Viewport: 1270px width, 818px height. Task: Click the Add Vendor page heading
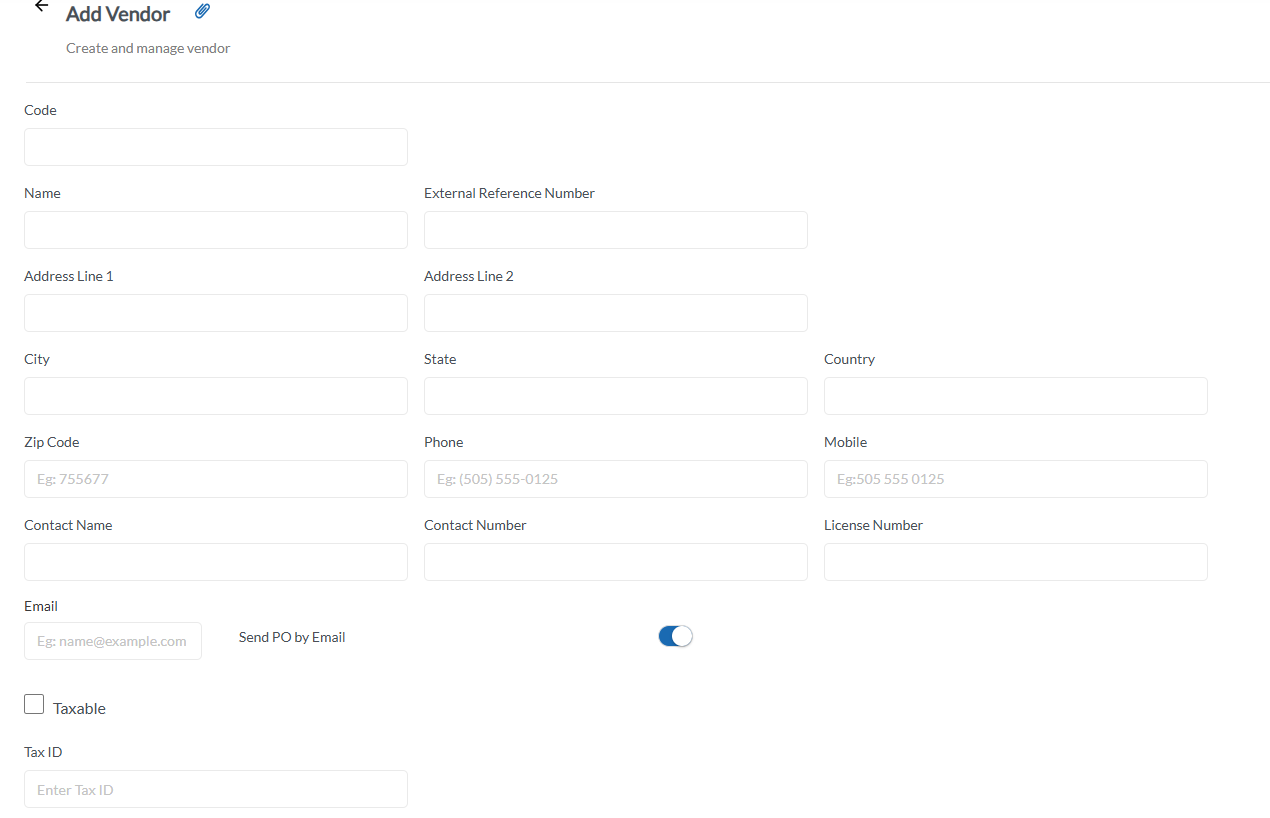pyautogui.click(x=118, y=14)
